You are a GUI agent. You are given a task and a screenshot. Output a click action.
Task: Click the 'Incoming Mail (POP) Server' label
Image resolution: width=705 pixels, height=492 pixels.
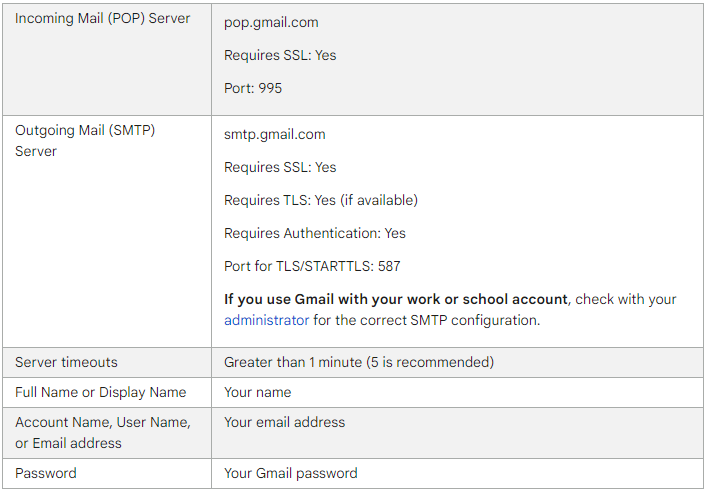103,18
